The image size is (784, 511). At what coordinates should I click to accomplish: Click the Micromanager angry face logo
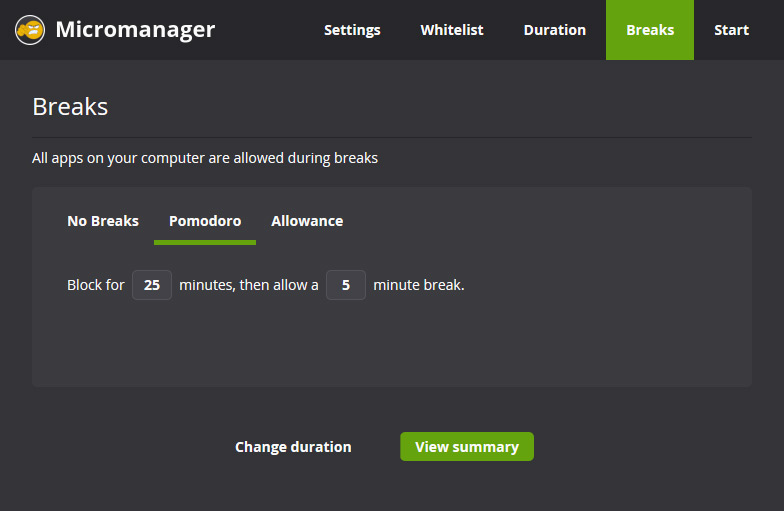tap(30, 30)
